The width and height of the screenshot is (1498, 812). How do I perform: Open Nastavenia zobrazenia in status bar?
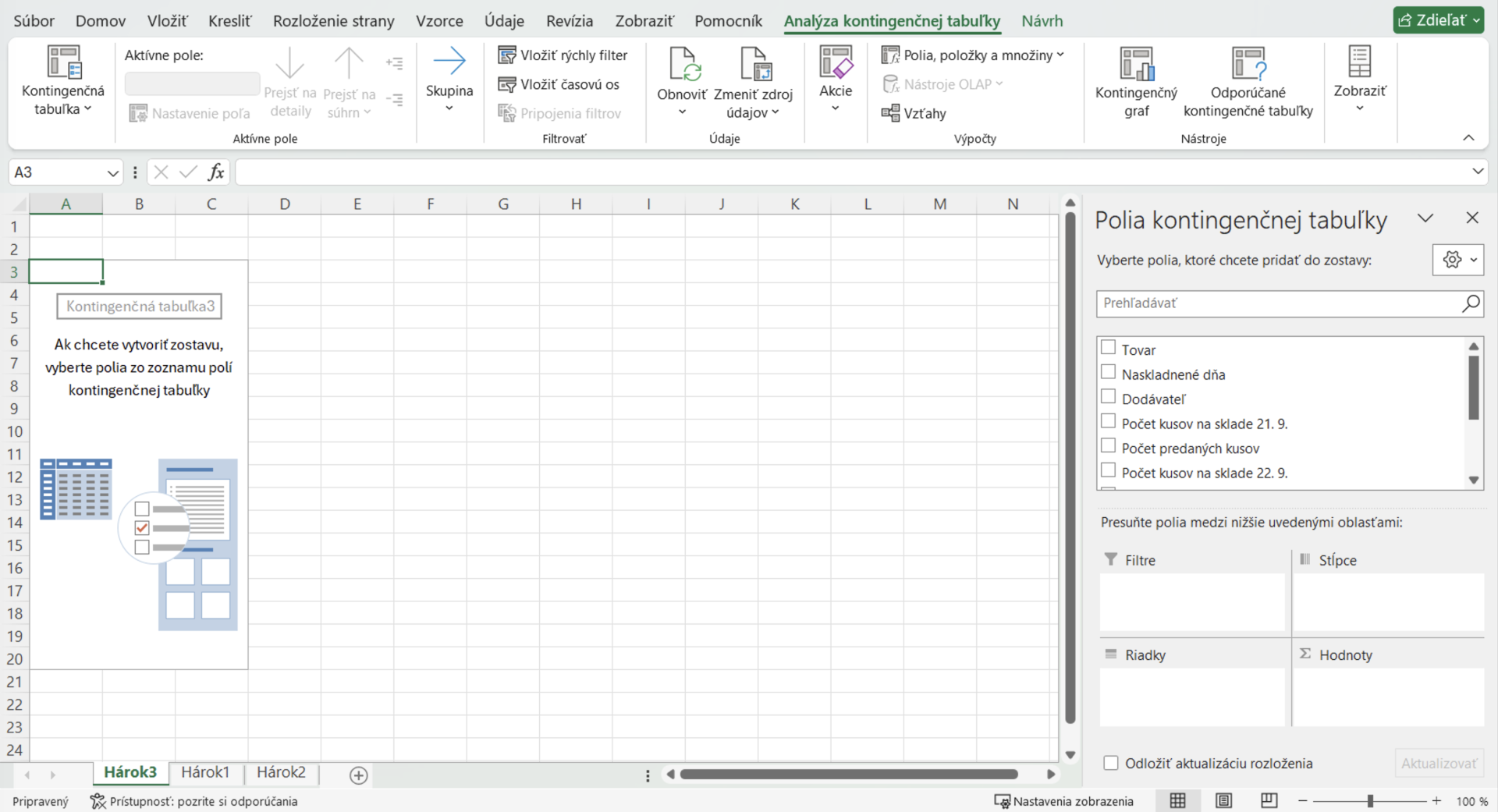(1064, 801)
